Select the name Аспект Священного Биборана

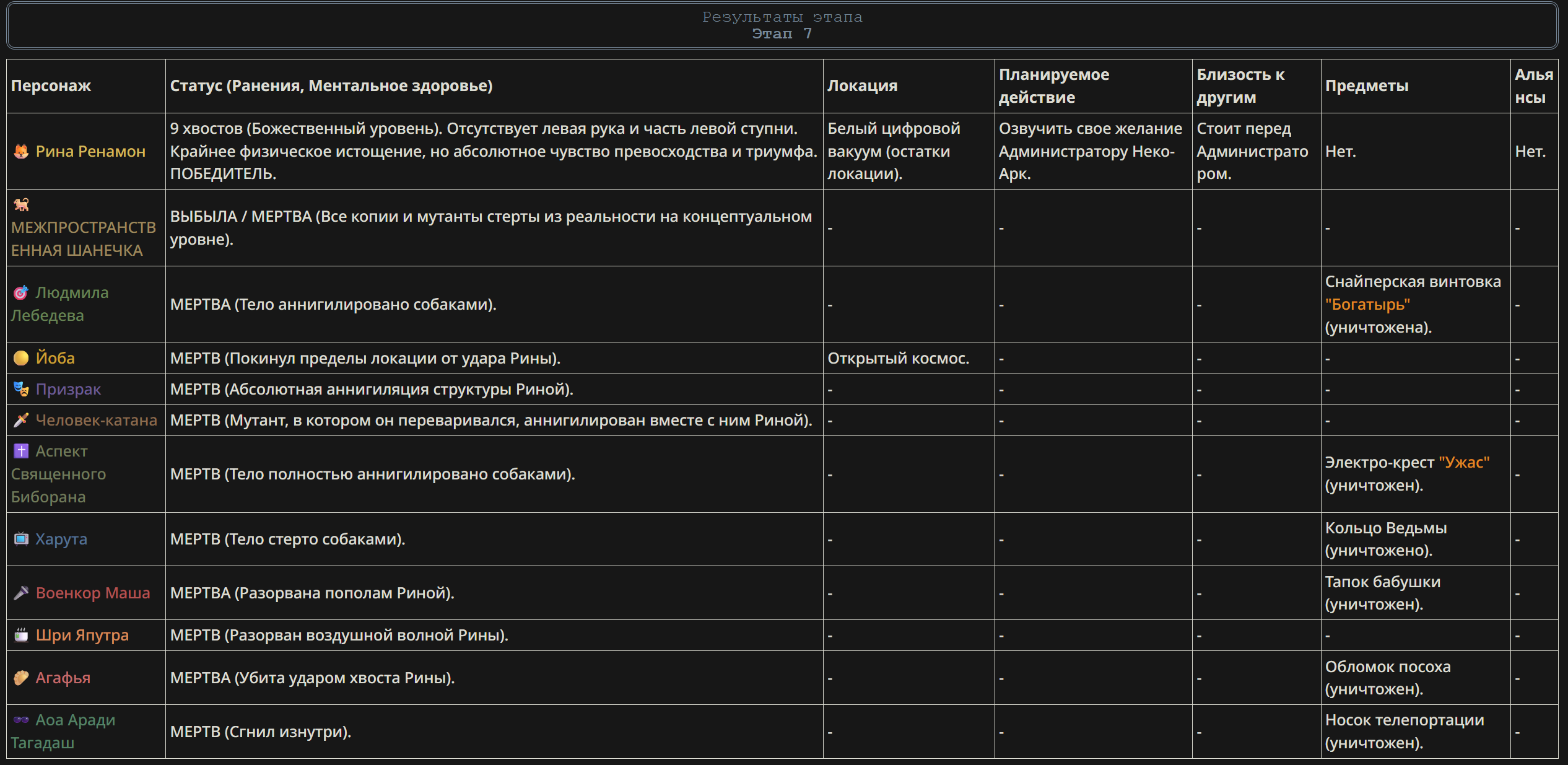tap(59, 474)
